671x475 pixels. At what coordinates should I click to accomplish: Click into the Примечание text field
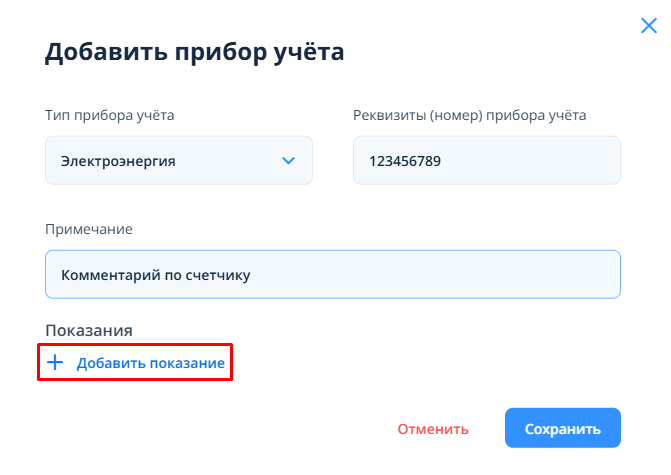point(332,274)
